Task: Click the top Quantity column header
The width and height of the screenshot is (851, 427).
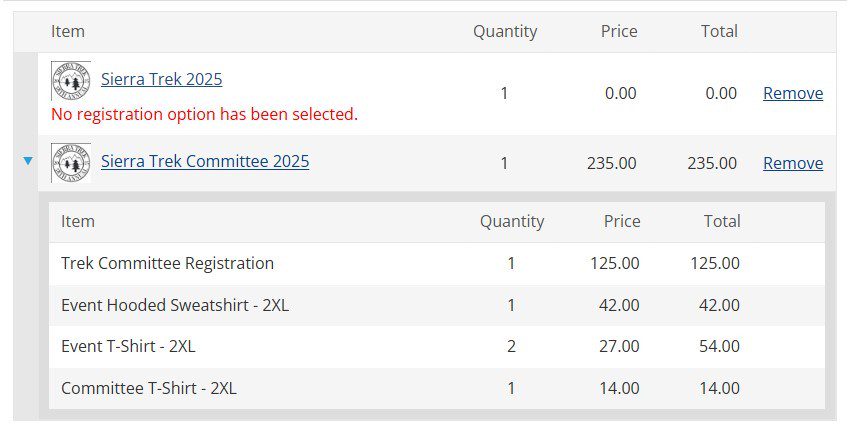Action: coord(505,31)
